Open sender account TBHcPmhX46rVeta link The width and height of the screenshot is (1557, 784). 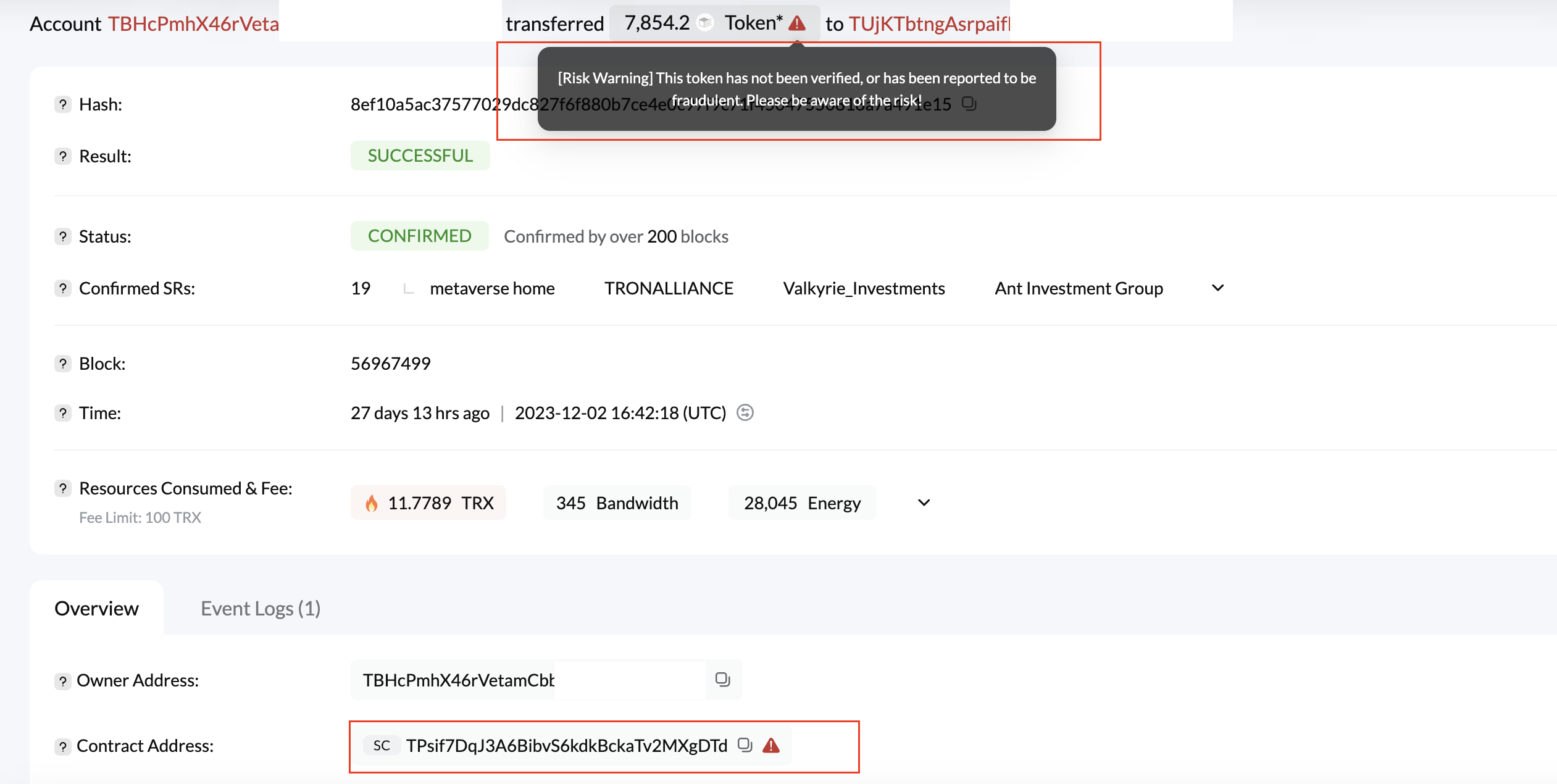193,23
